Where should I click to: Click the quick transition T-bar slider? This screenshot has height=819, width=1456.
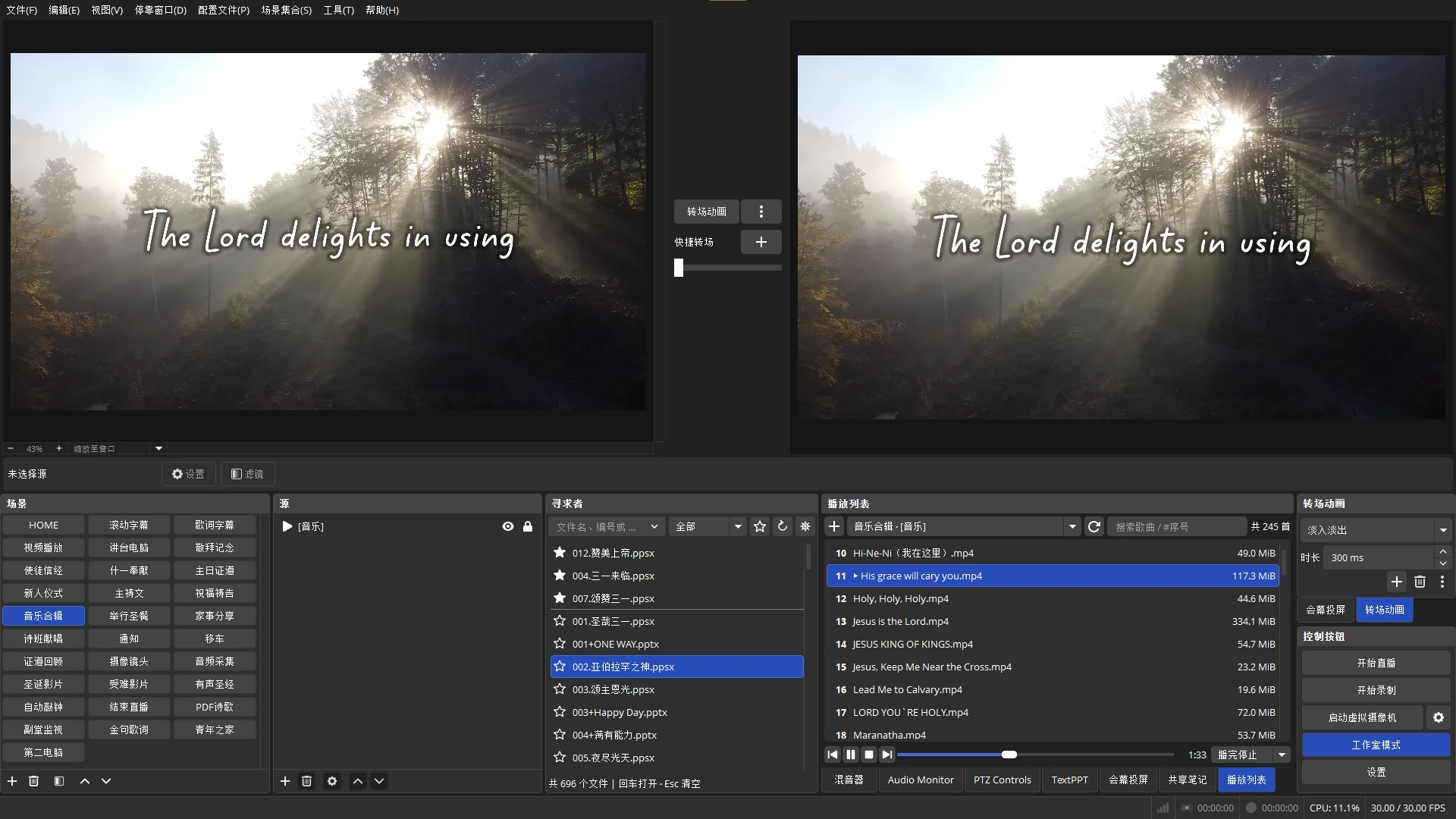tap(728, 268)
